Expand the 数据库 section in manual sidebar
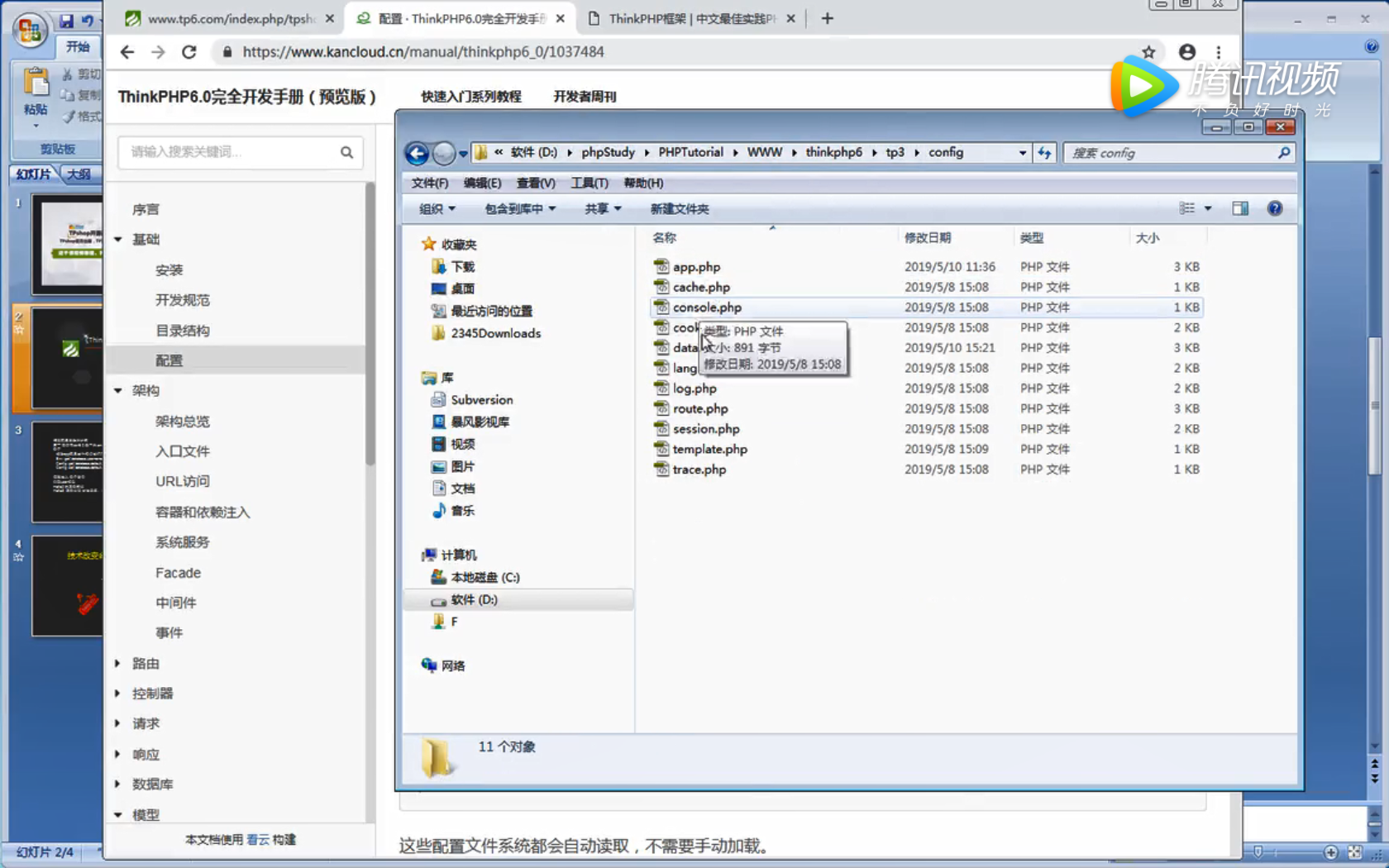The height and width of the screenshot is (868, 1389). [118, 784]
